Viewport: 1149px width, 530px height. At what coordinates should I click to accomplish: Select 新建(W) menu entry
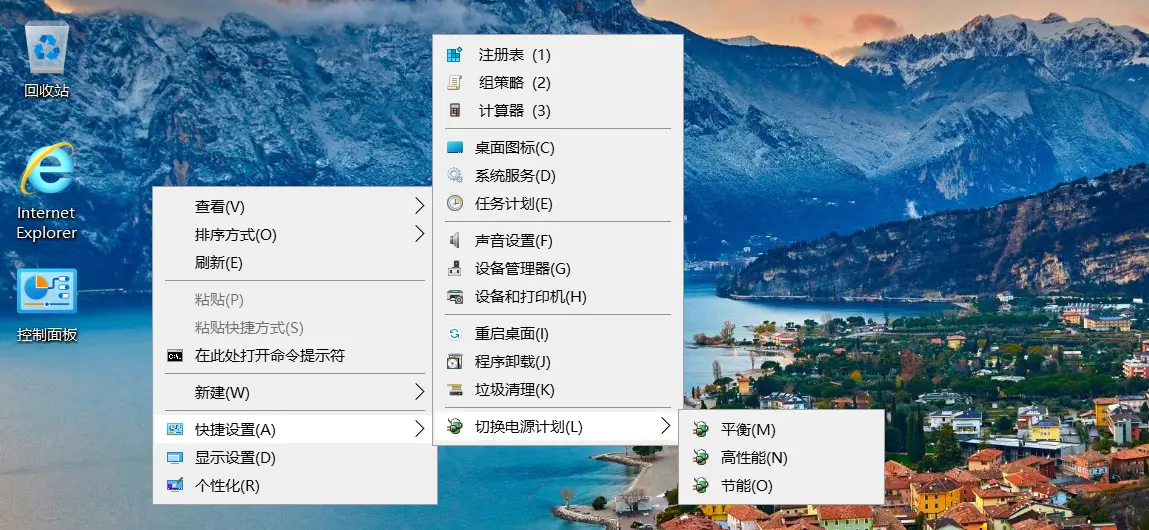coord(295,392)
